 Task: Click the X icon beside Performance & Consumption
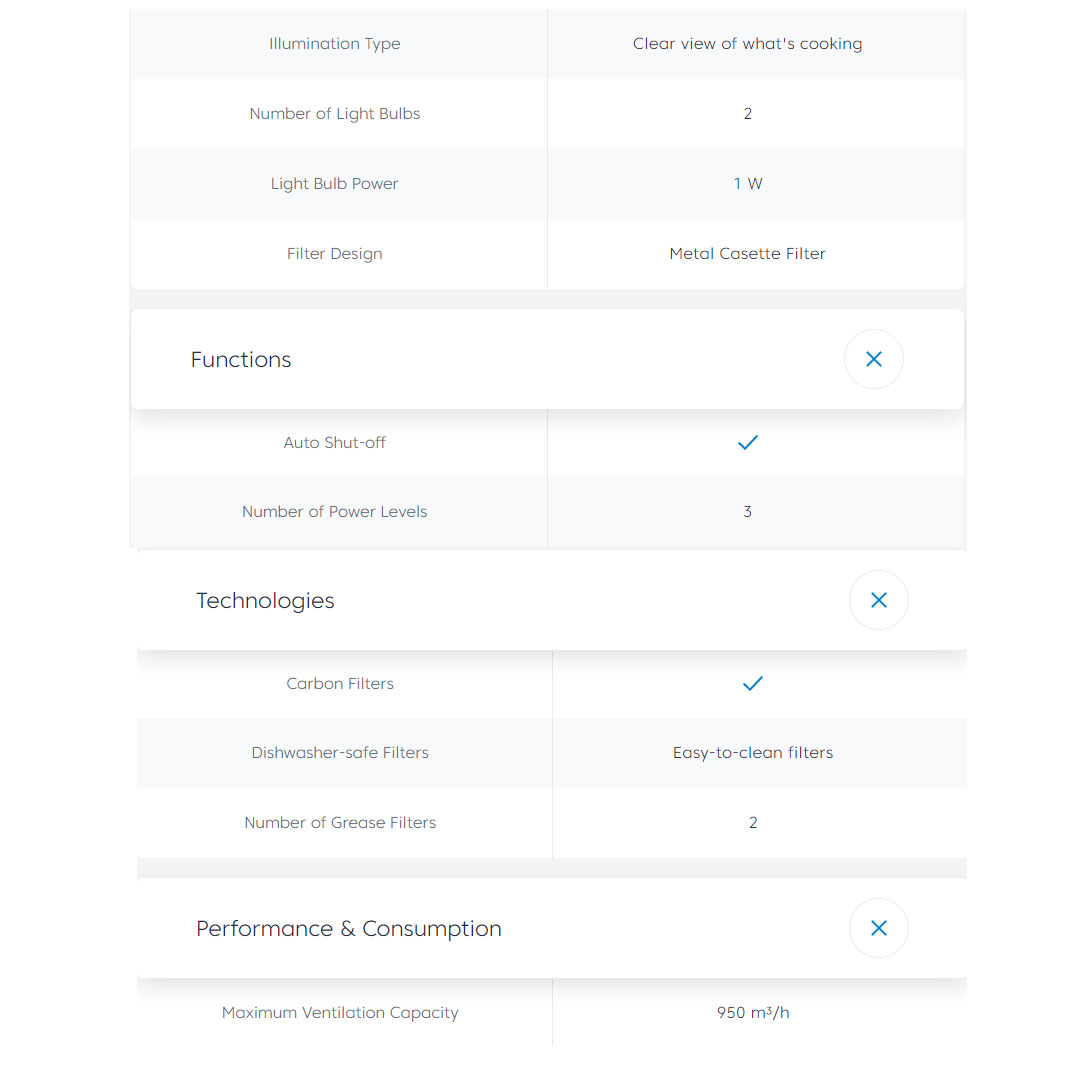click(x=878, y=928)
